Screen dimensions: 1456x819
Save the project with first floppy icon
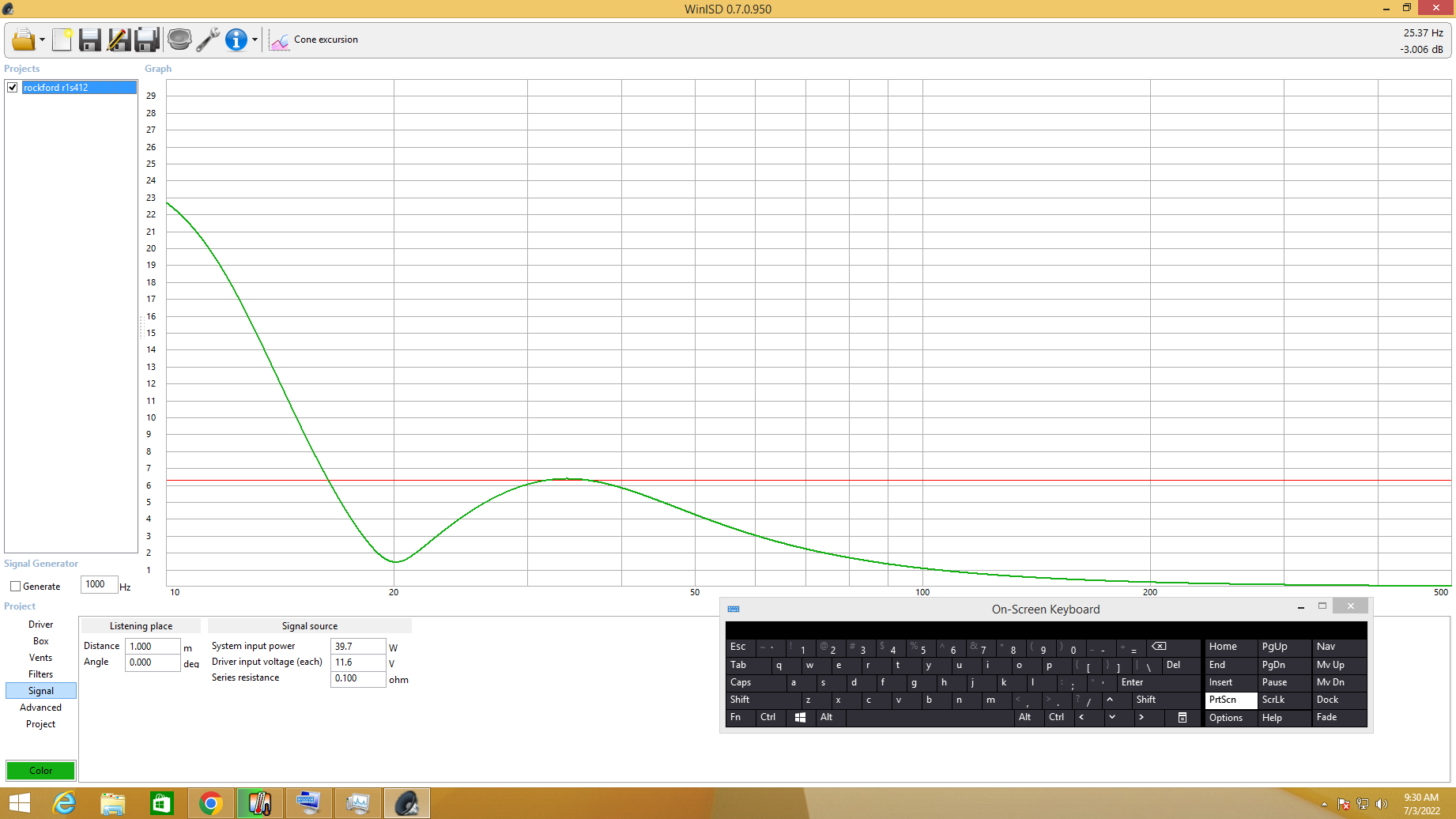coord(90,40)
